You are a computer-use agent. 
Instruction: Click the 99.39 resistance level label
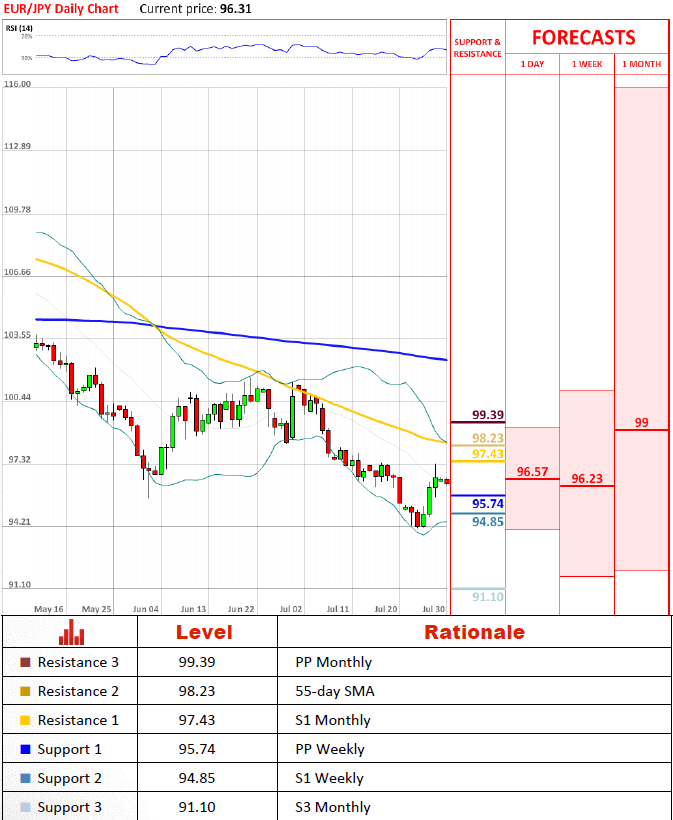[x=487, y=414]
